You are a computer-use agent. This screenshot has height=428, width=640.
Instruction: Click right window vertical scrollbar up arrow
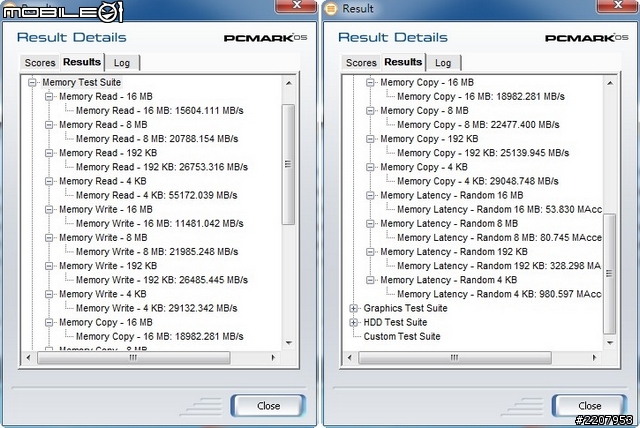610,83
